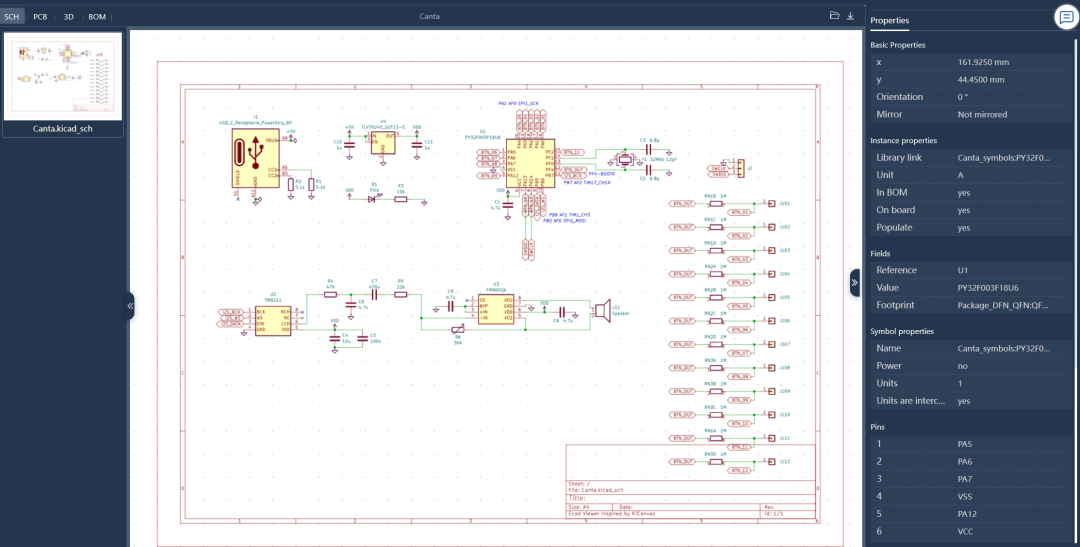1080x547 pixels.
Task: Click the Pins section header
Action: tap(878, 427)
